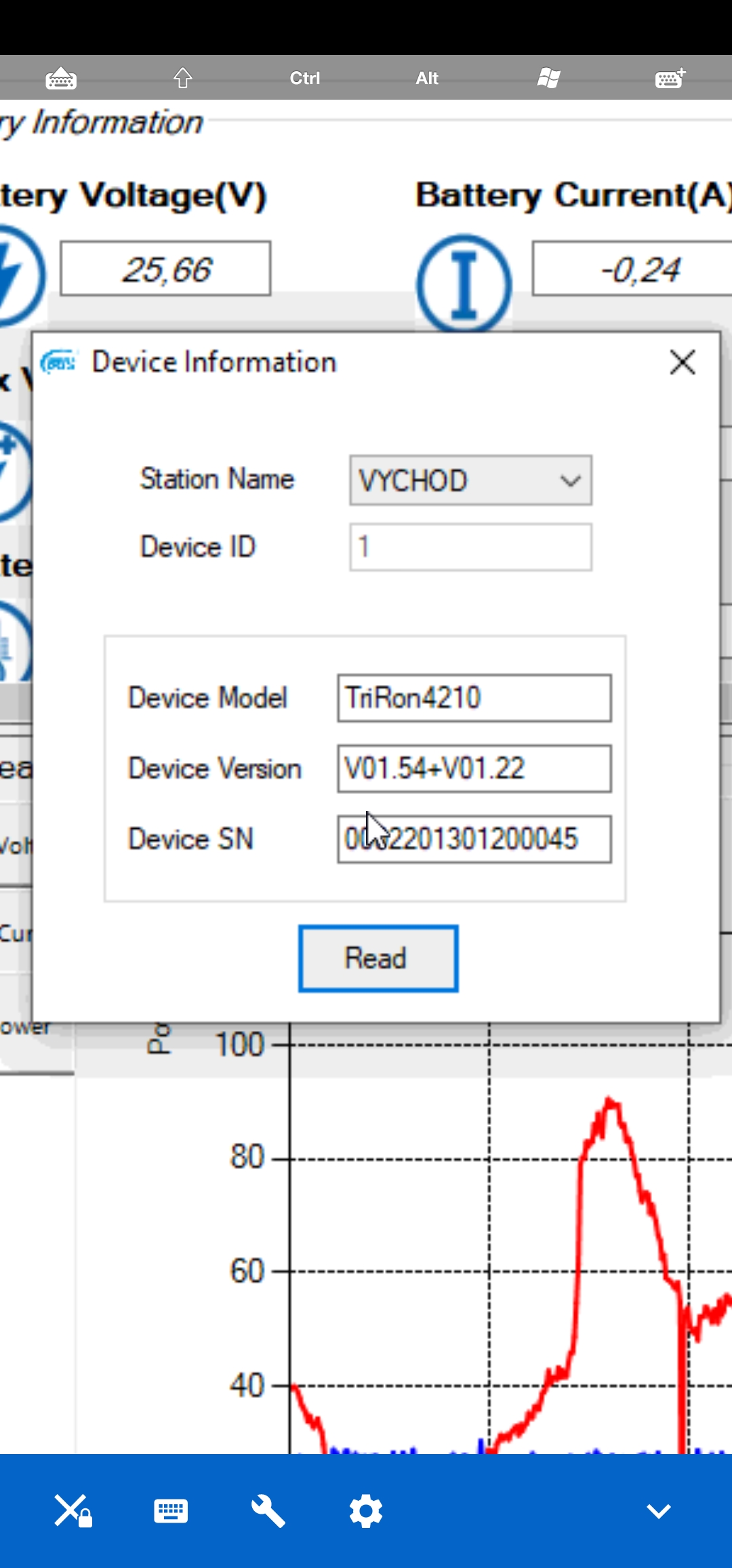Open the on-screen keyboard from bottom bar
Screen dimensions: 732x1568
click(171, 1510)
